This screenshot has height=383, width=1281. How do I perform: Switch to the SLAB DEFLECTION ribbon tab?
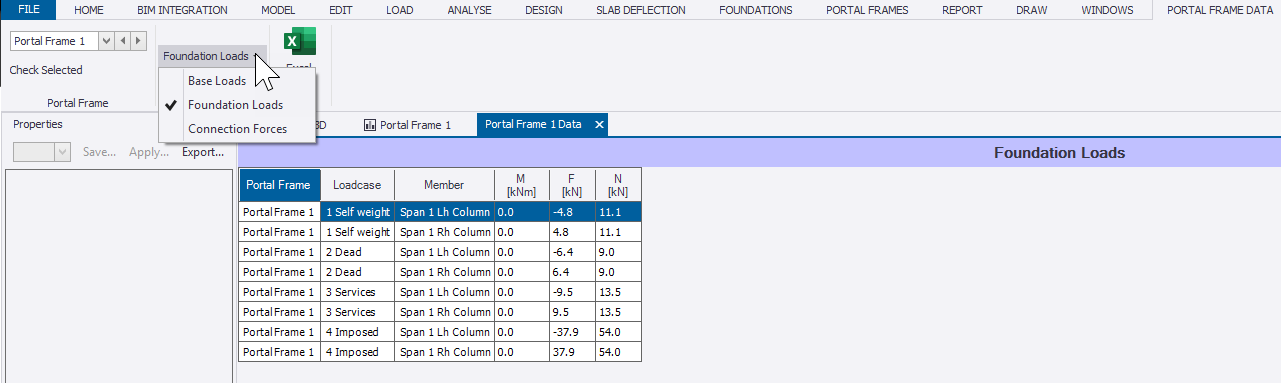pos(641,10)
